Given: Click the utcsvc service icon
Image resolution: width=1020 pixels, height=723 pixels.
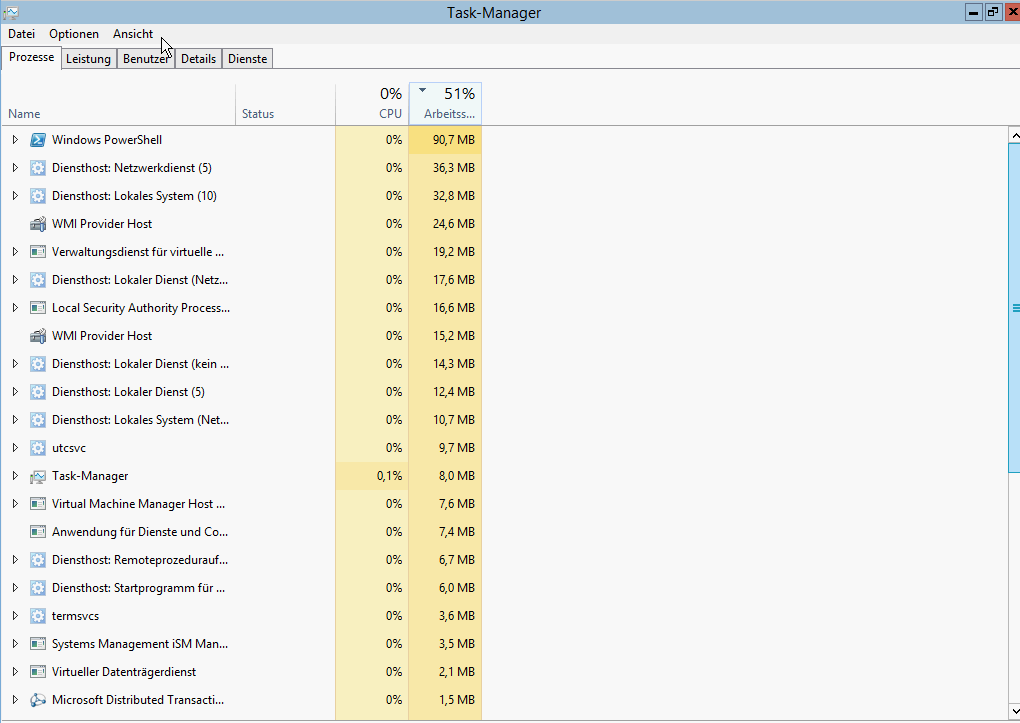Looking at the screenshot, I should tap(38, 448).
